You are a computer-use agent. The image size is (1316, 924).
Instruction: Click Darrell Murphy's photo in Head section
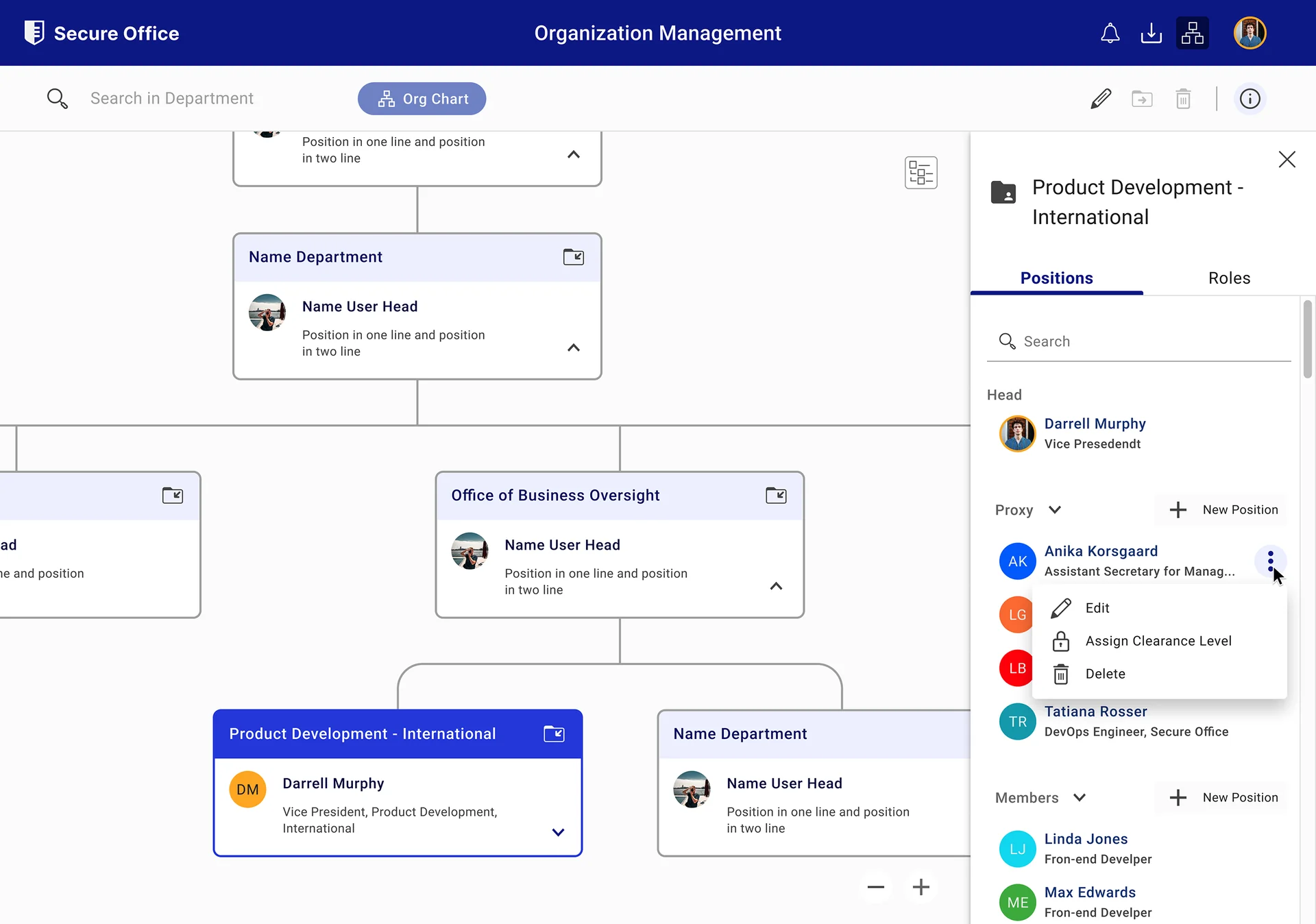[1018, 433]
